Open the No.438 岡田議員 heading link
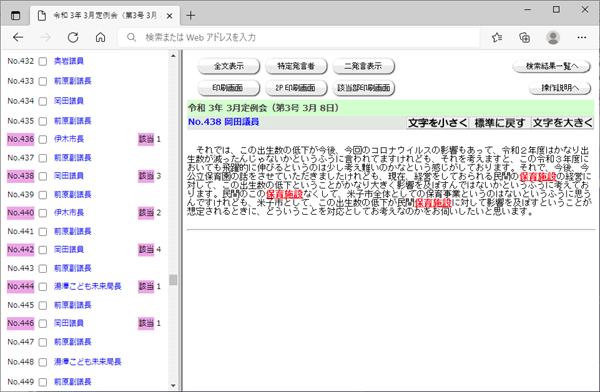Viewport: 600px width, 392px height. [223, 122]
